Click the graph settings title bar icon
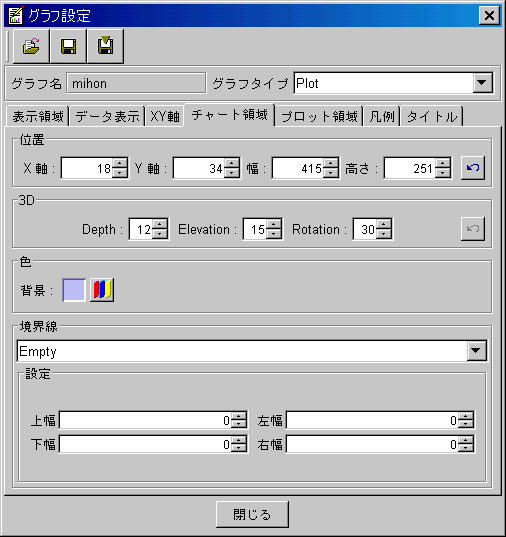The image size is (506, 537). pos(15,15)
